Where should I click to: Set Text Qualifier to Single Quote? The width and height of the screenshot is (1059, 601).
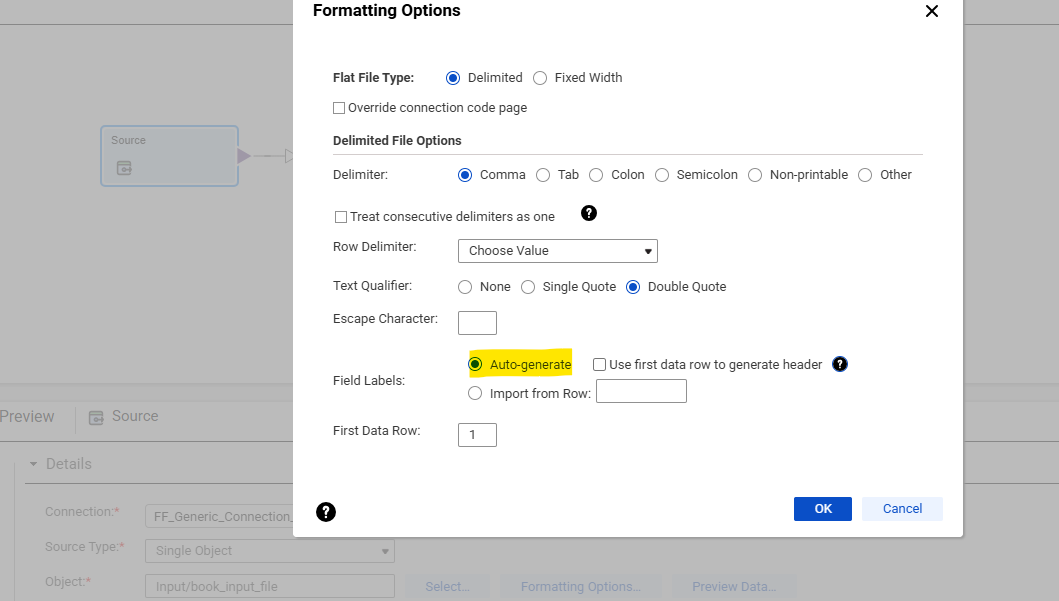click(x=528, y=288)
